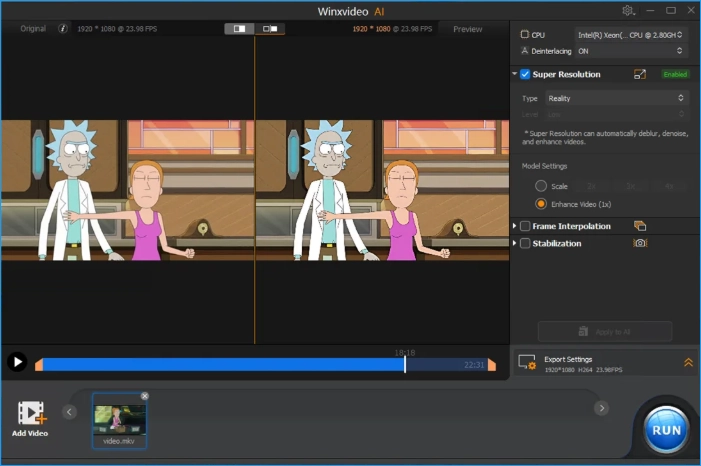The width and height of the screenshot is (701, 466).
Task: Select the Scale radio button
Action: pyautogui.click(x=541, y=186)
